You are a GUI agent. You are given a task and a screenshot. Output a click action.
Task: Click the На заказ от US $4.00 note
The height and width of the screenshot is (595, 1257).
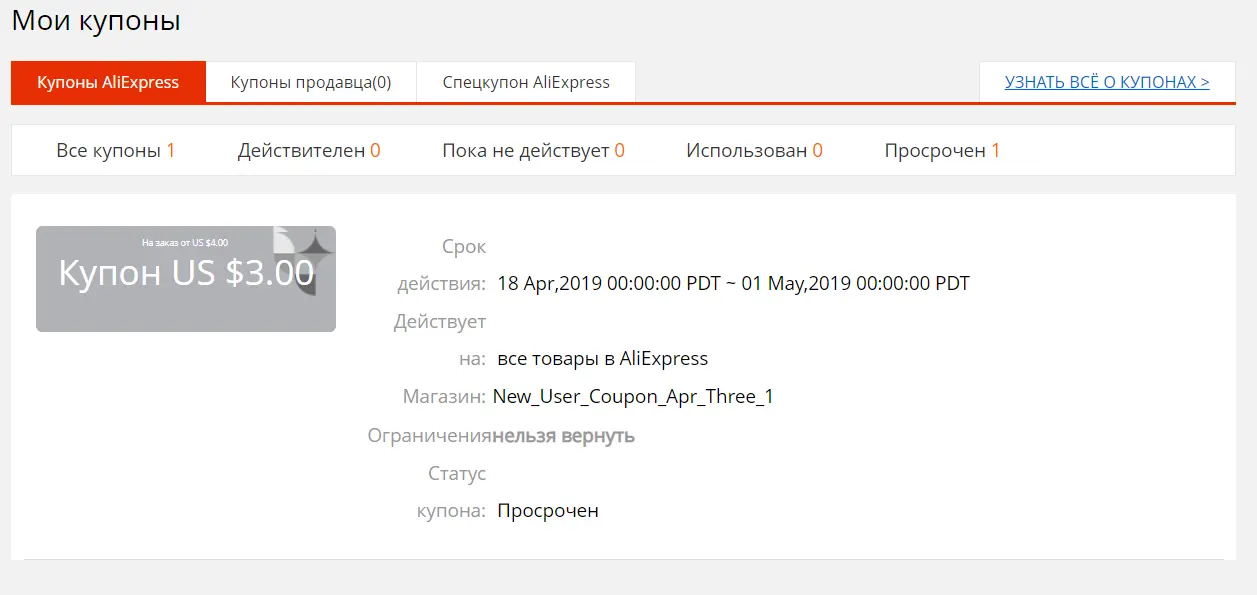point(185,242)
